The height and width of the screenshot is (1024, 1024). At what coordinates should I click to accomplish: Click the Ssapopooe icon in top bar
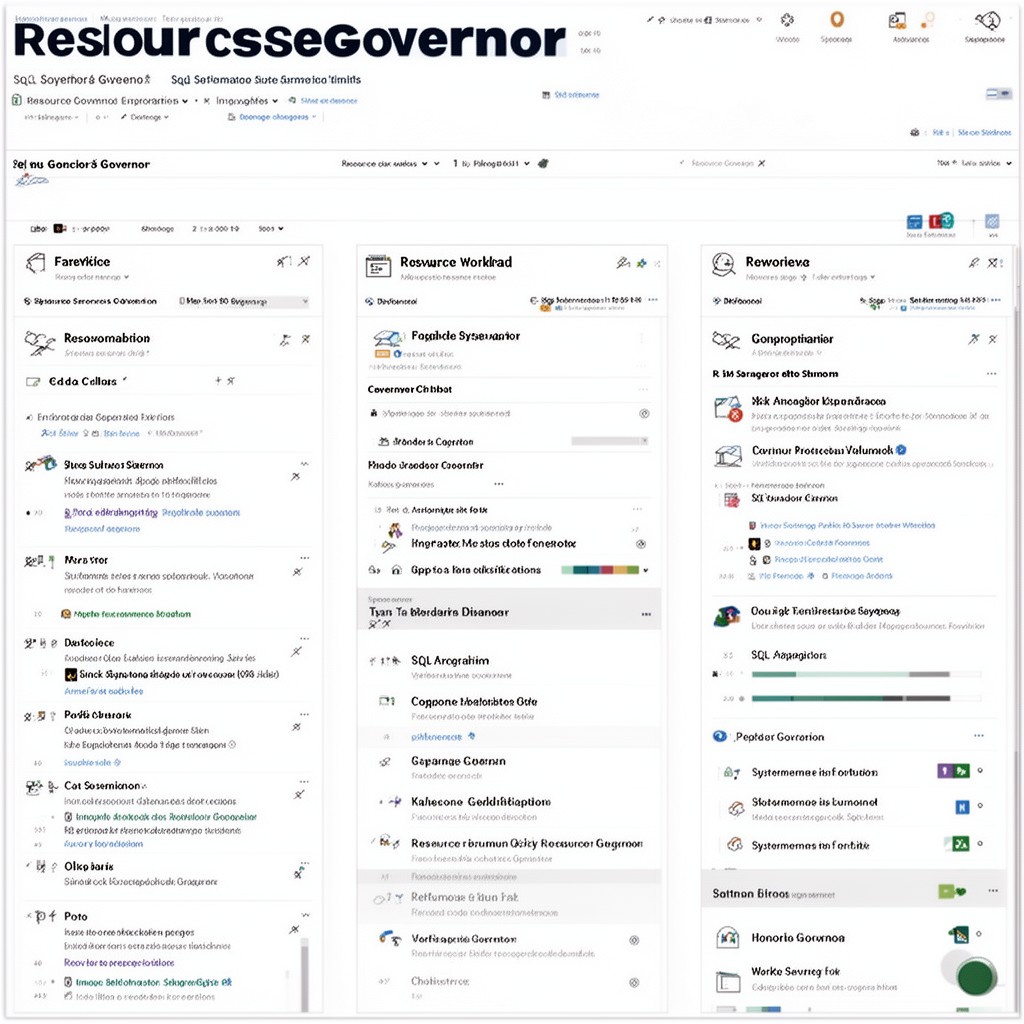click(987, 21)
